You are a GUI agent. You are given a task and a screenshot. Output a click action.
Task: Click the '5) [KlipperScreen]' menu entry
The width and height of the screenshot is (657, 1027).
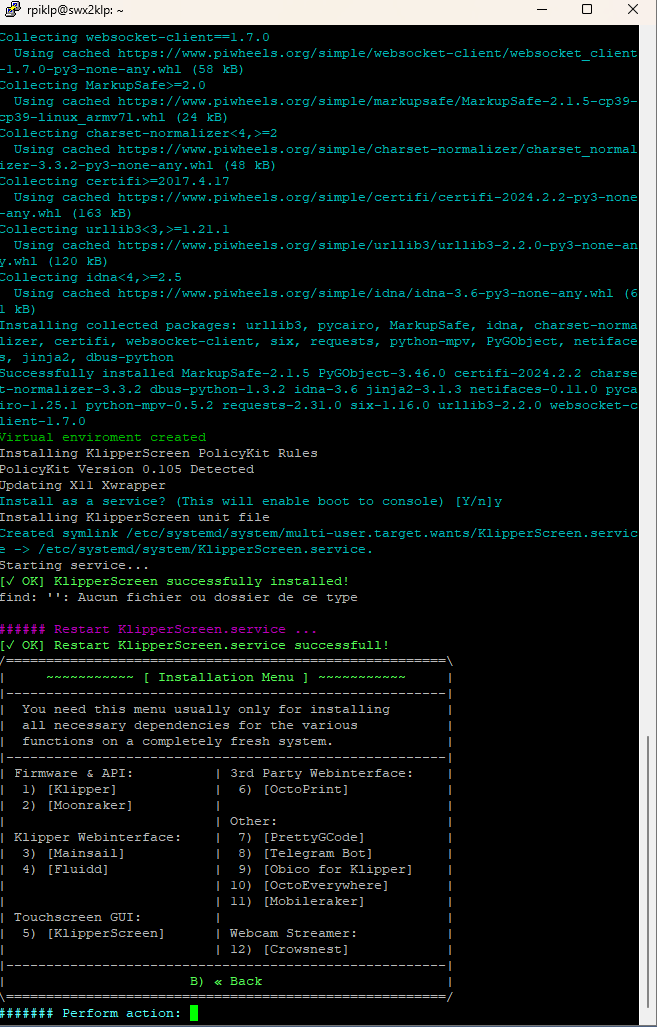(93, 933)
